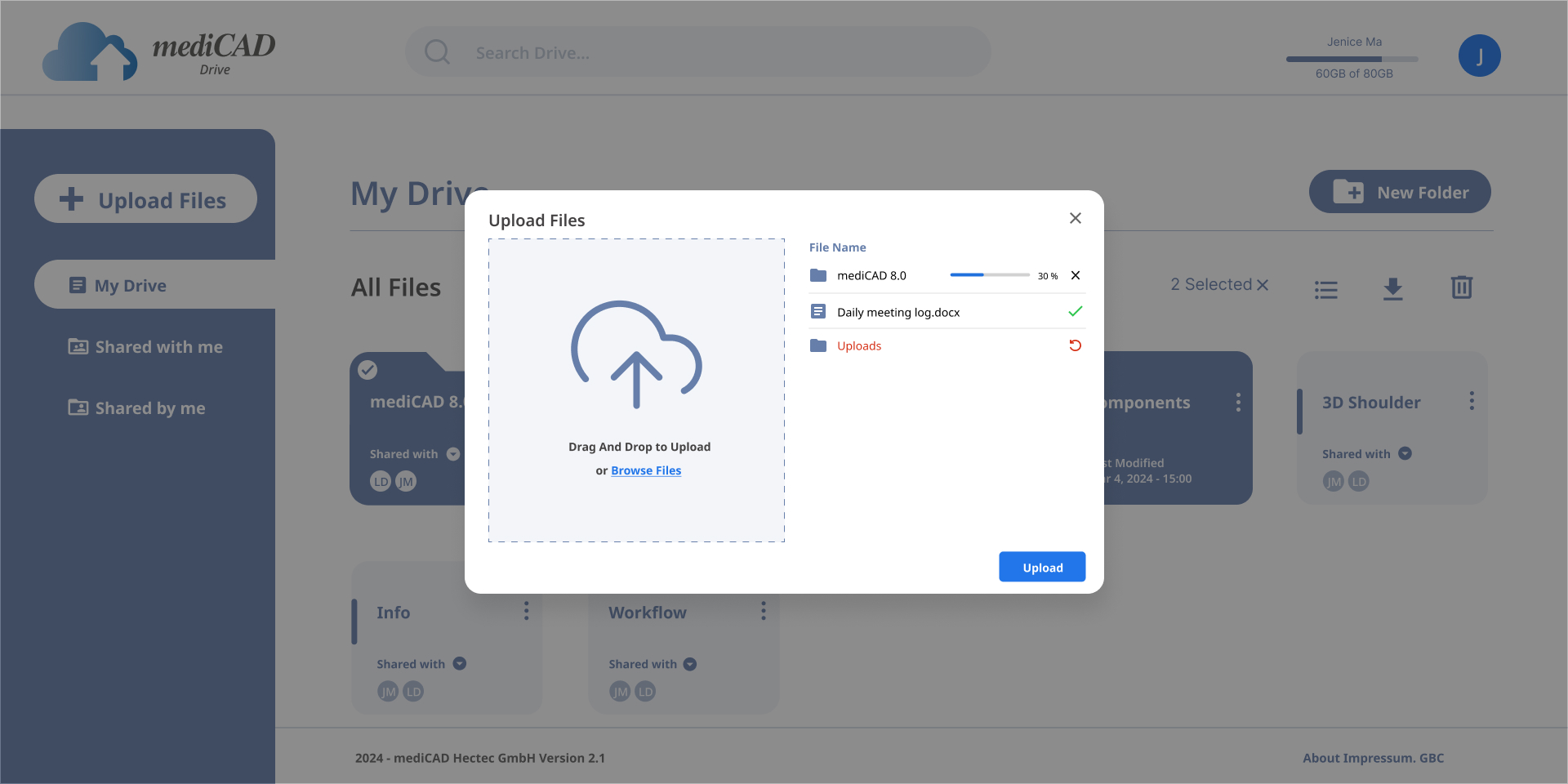
Task: Uncheck the mediCAD 8.0 folder card checkmark
Action: [x=367, y=370]
